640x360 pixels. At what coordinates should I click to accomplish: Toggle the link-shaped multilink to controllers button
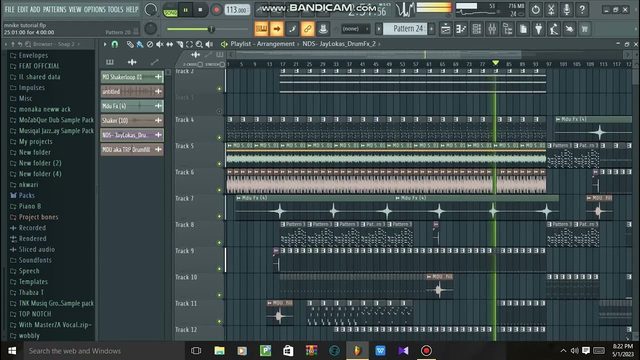click(308, 29)
